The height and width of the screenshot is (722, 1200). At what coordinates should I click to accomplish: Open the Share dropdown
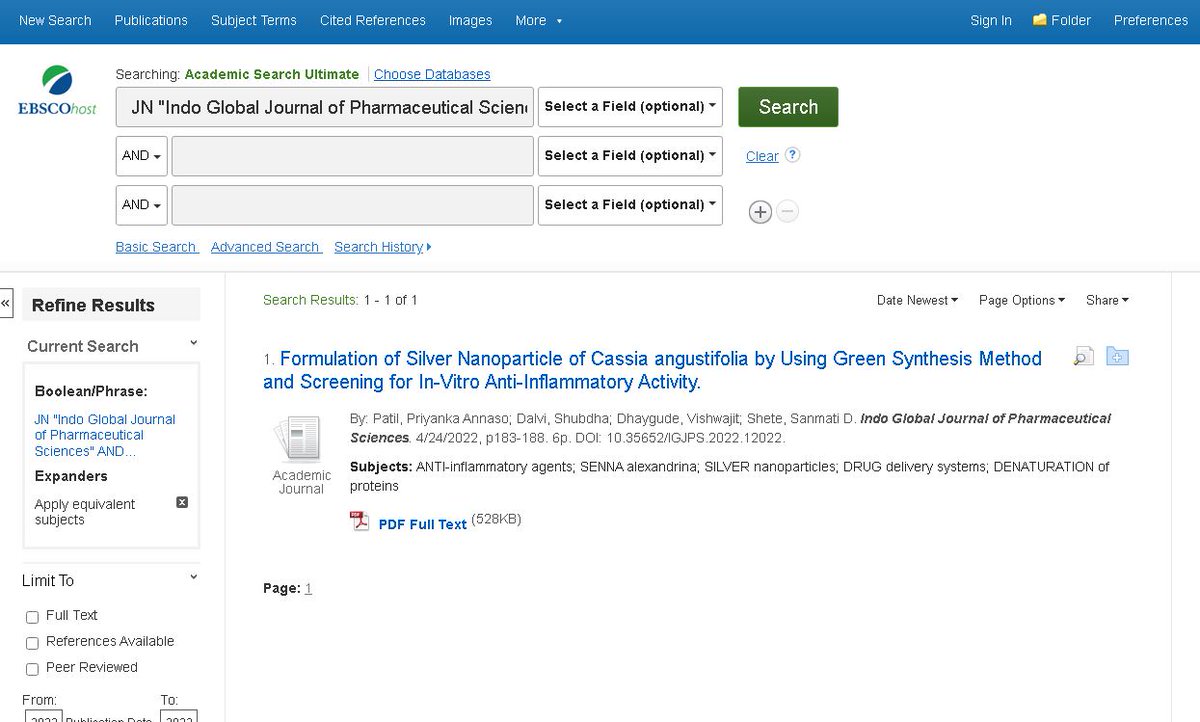[x=1107, y=300]
